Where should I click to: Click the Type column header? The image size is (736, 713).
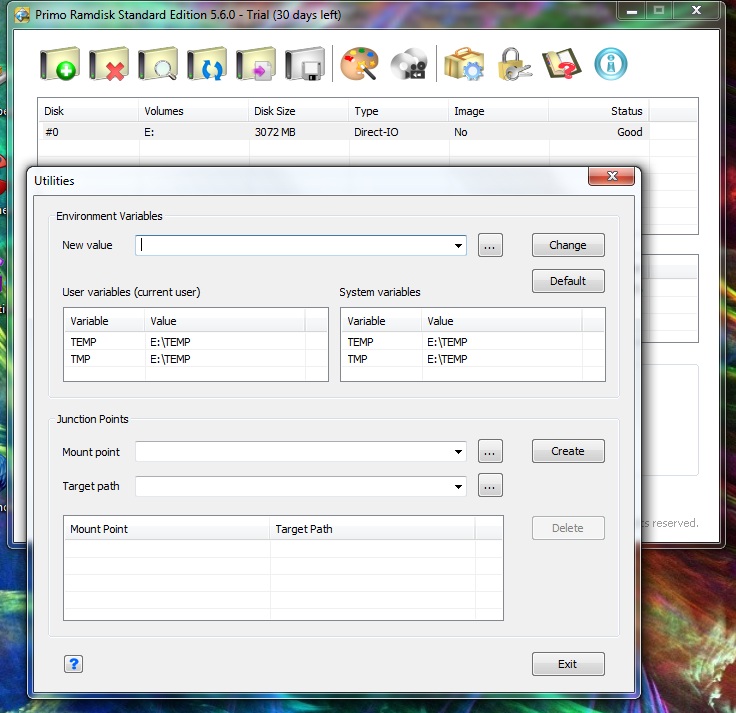(399, 111)
